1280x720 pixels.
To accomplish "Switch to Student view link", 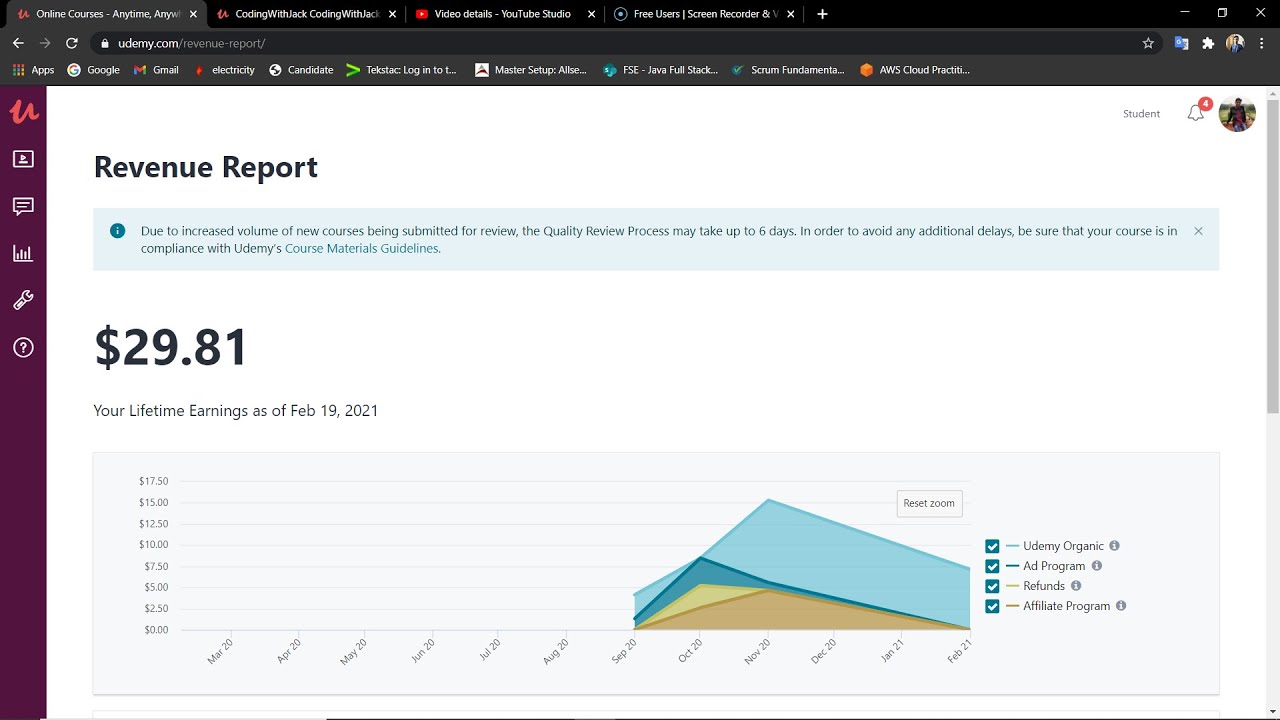I will coord(1141,114).
